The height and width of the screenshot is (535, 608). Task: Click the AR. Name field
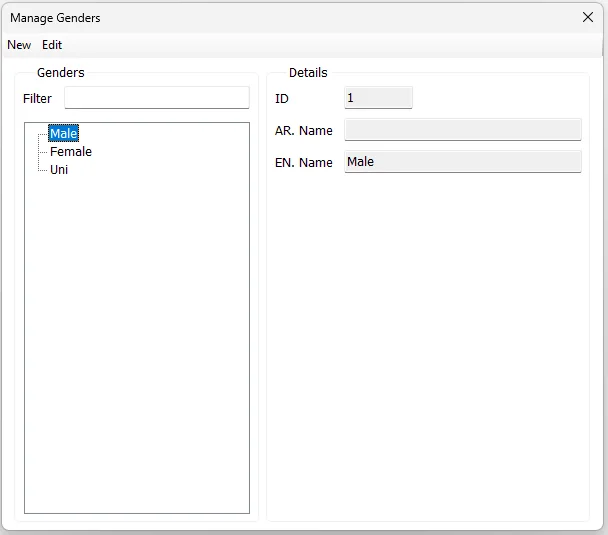click(463, 130)
